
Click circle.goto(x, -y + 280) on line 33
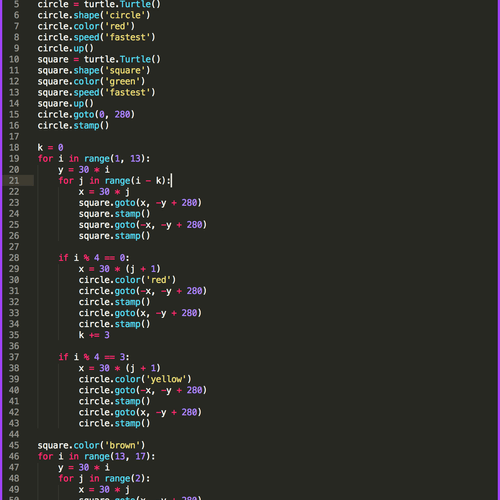(140, 313)
